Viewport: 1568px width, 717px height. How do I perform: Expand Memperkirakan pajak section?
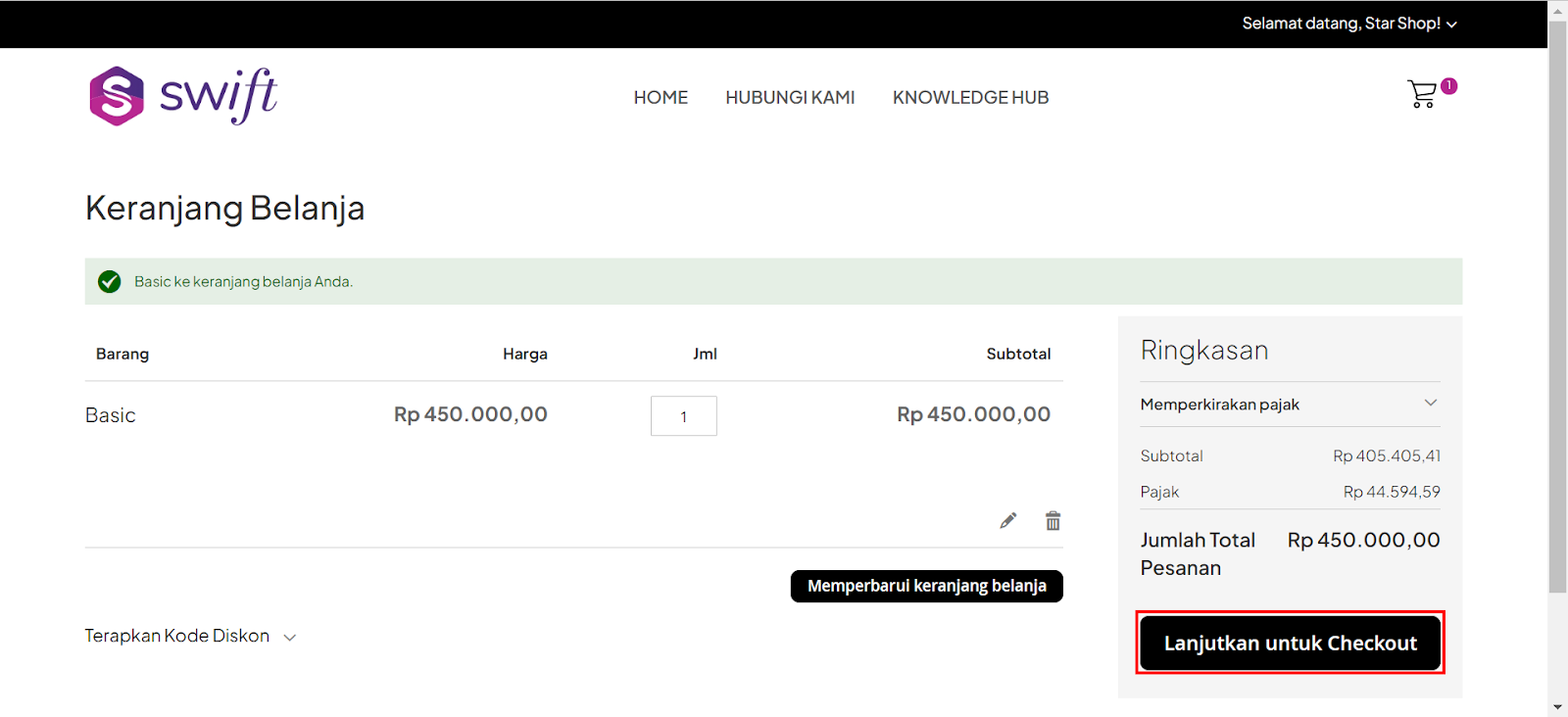click(x=1290, y=405)
